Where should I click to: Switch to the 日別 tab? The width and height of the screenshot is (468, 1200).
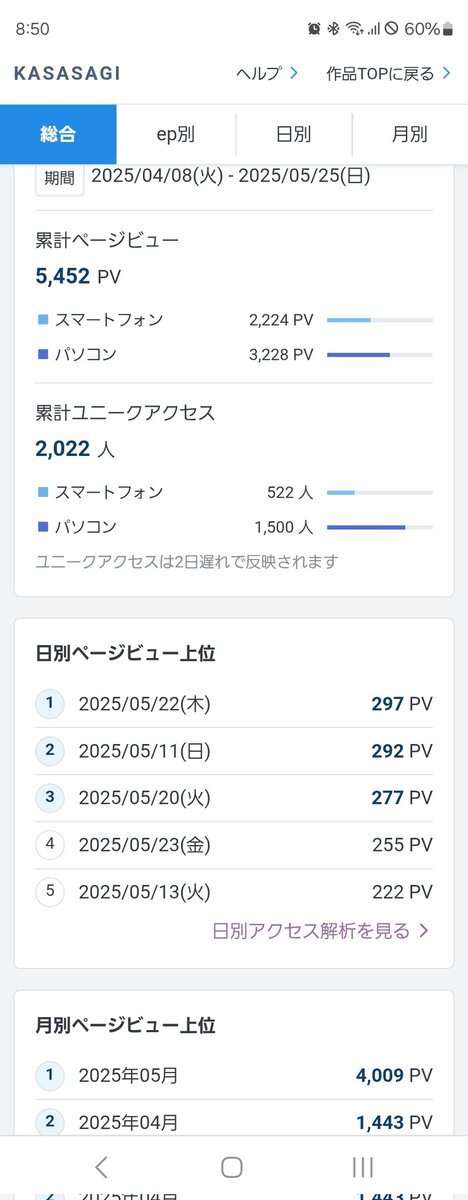click(293, 134)
